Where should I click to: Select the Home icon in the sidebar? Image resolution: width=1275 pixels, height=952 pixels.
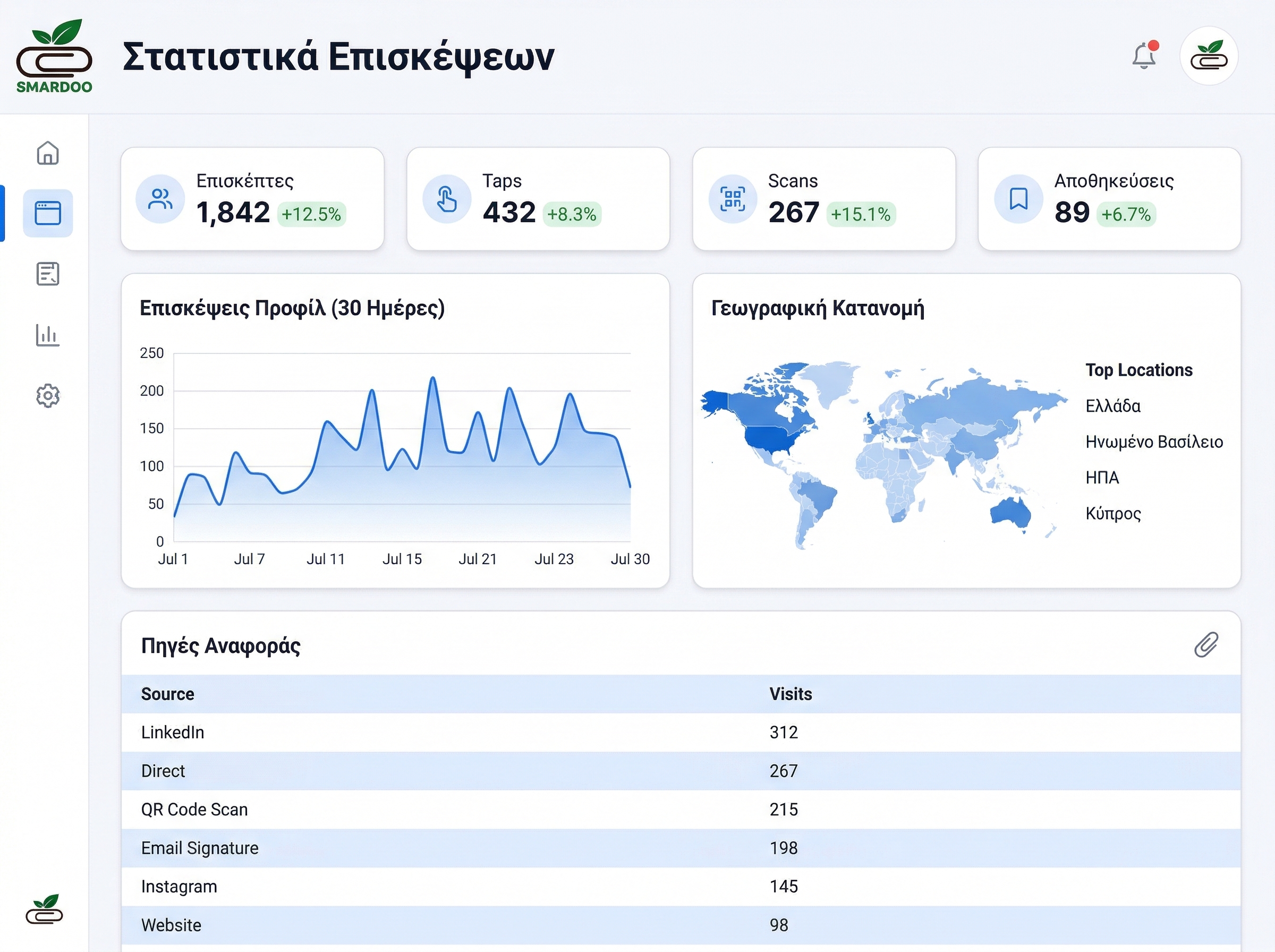tap(48, 154)
